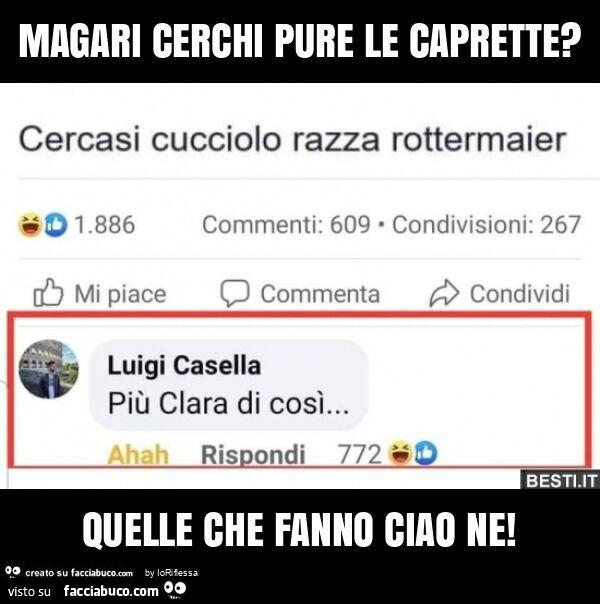Click the thumbs-up Mi piace icon
This screenshot has width=600, height=604.
click(x=48, y=292)
